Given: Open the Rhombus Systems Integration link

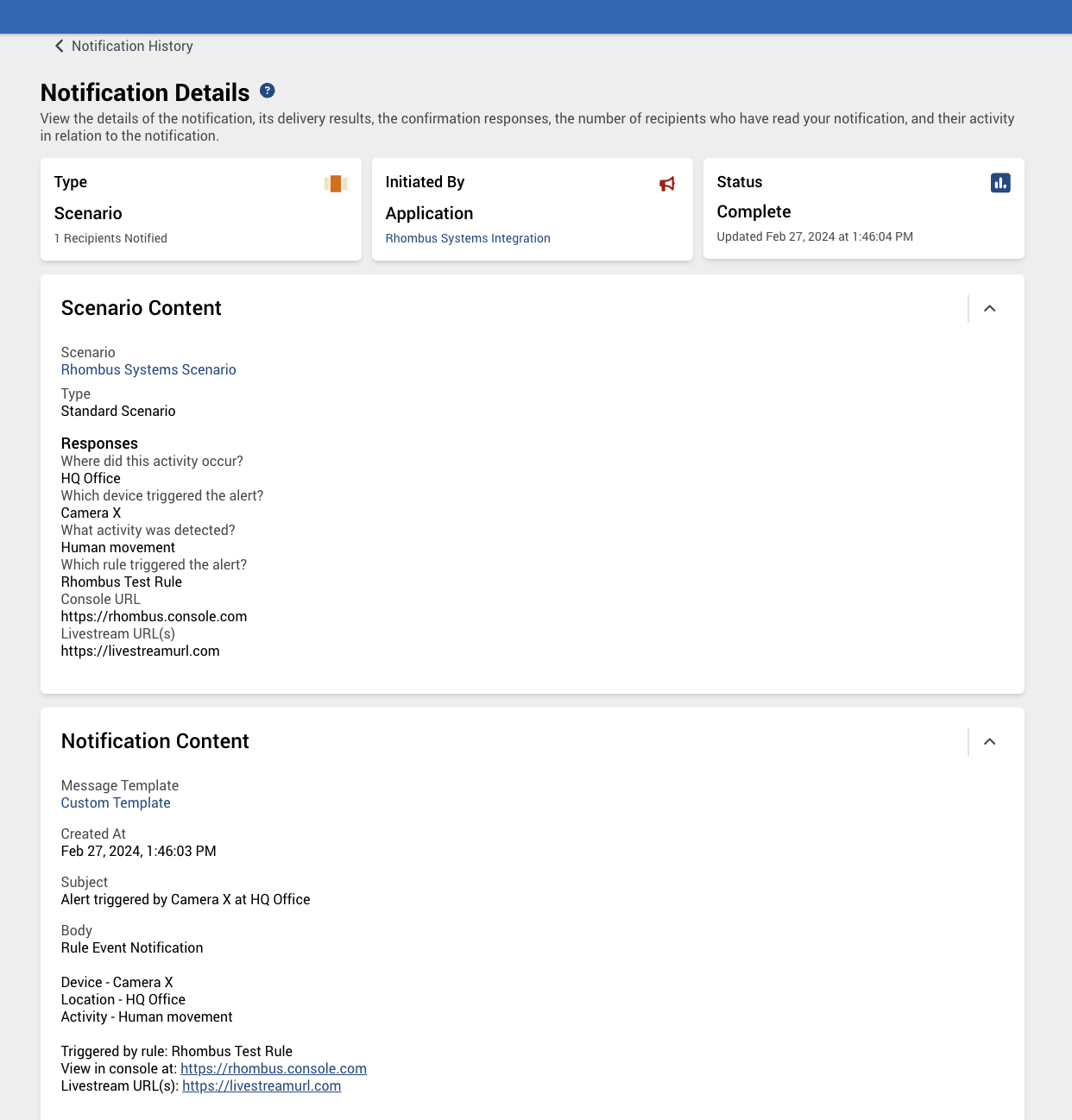Looking at the screenshot, I should (467, 238).
